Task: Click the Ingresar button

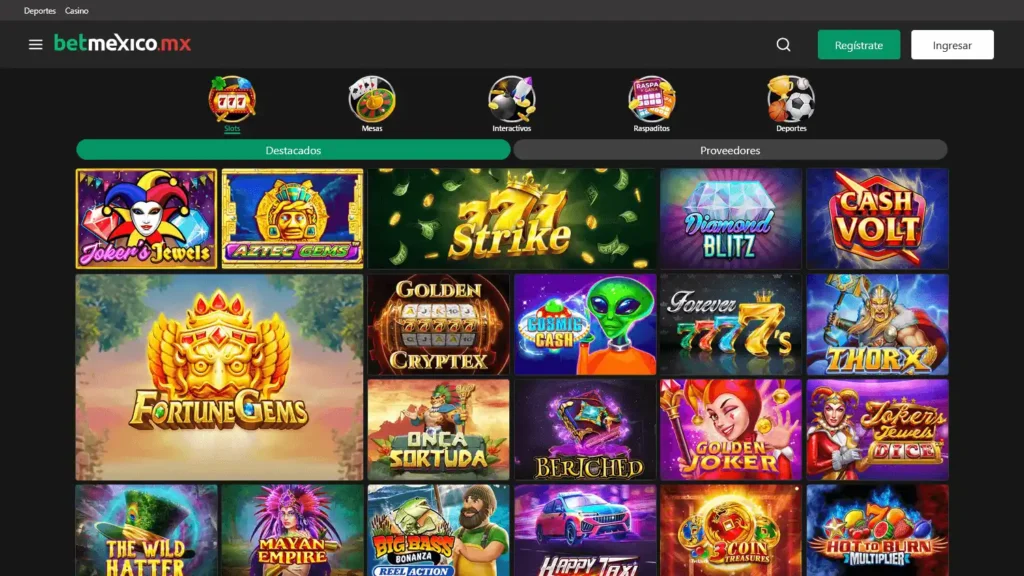Action: click(x=952, y=44)
